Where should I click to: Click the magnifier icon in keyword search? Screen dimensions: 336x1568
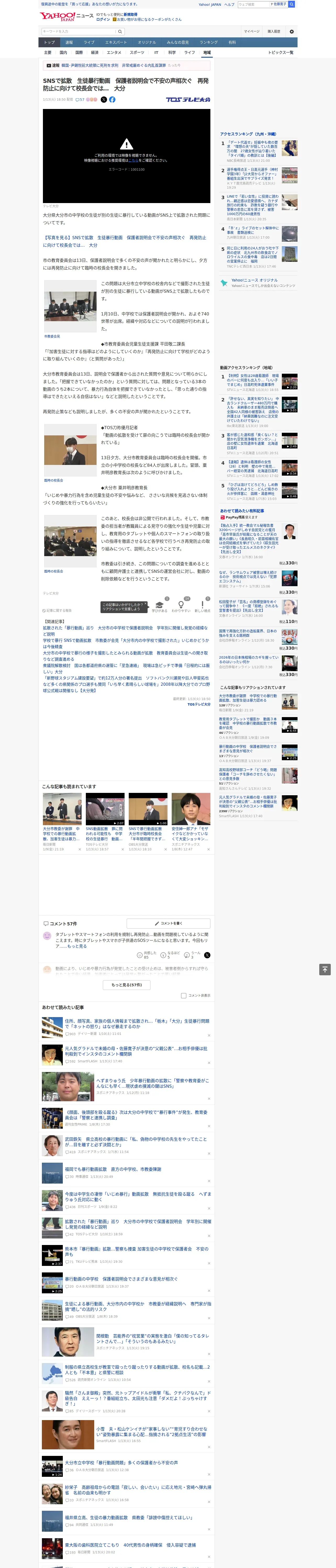pos(120,32)
